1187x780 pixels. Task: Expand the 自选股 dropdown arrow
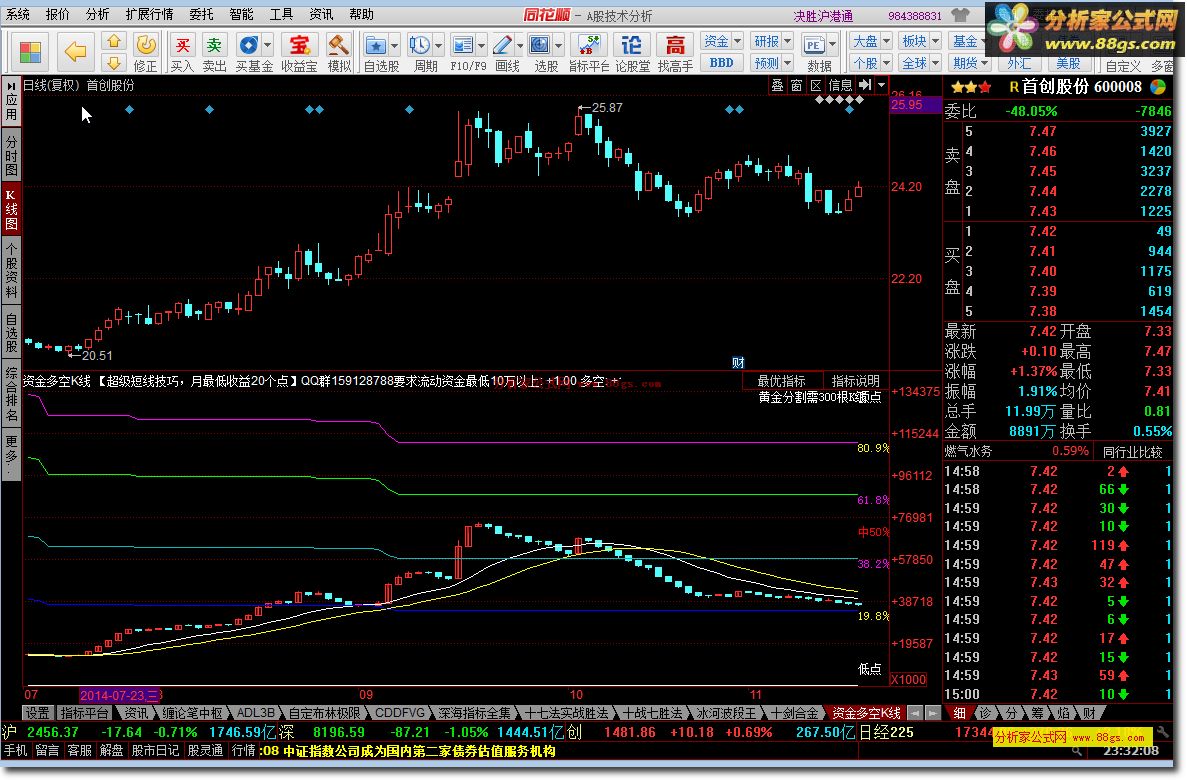coord(394,45)
